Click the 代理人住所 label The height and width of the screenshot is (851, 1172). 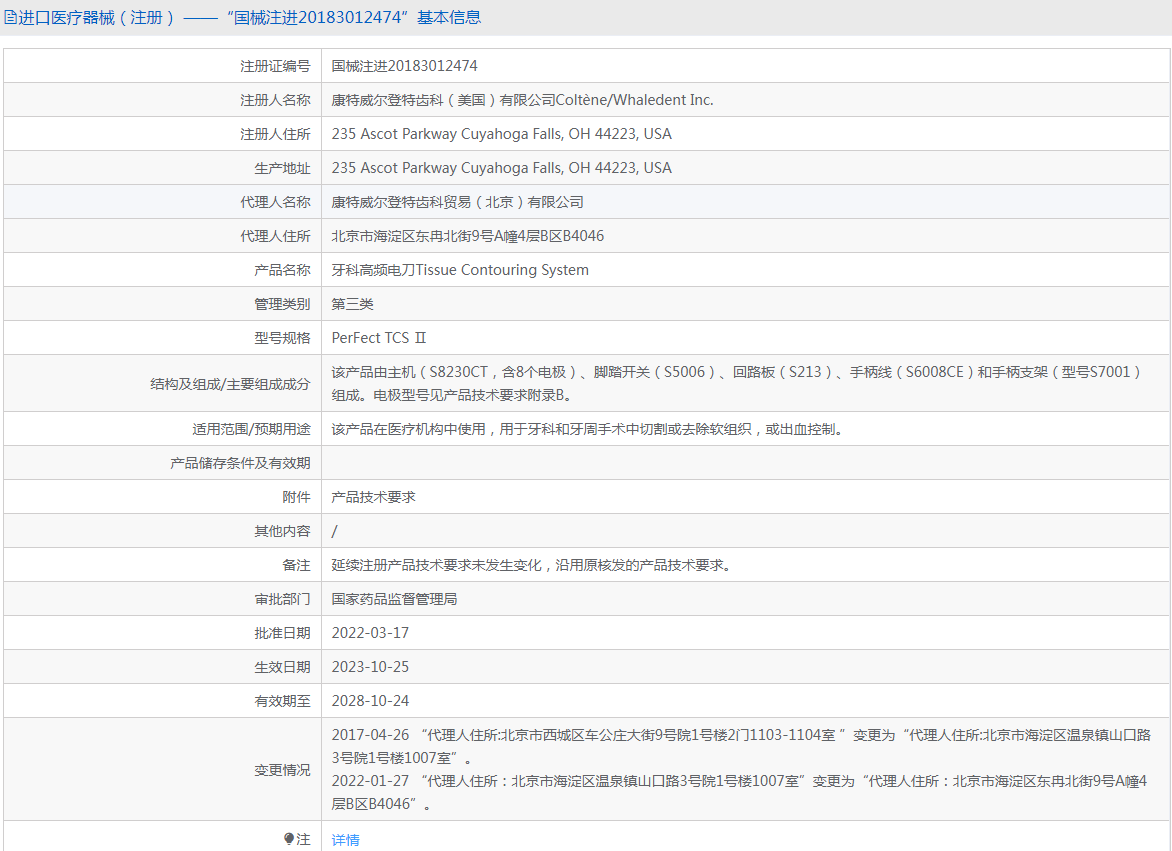[x=275, y=236]
